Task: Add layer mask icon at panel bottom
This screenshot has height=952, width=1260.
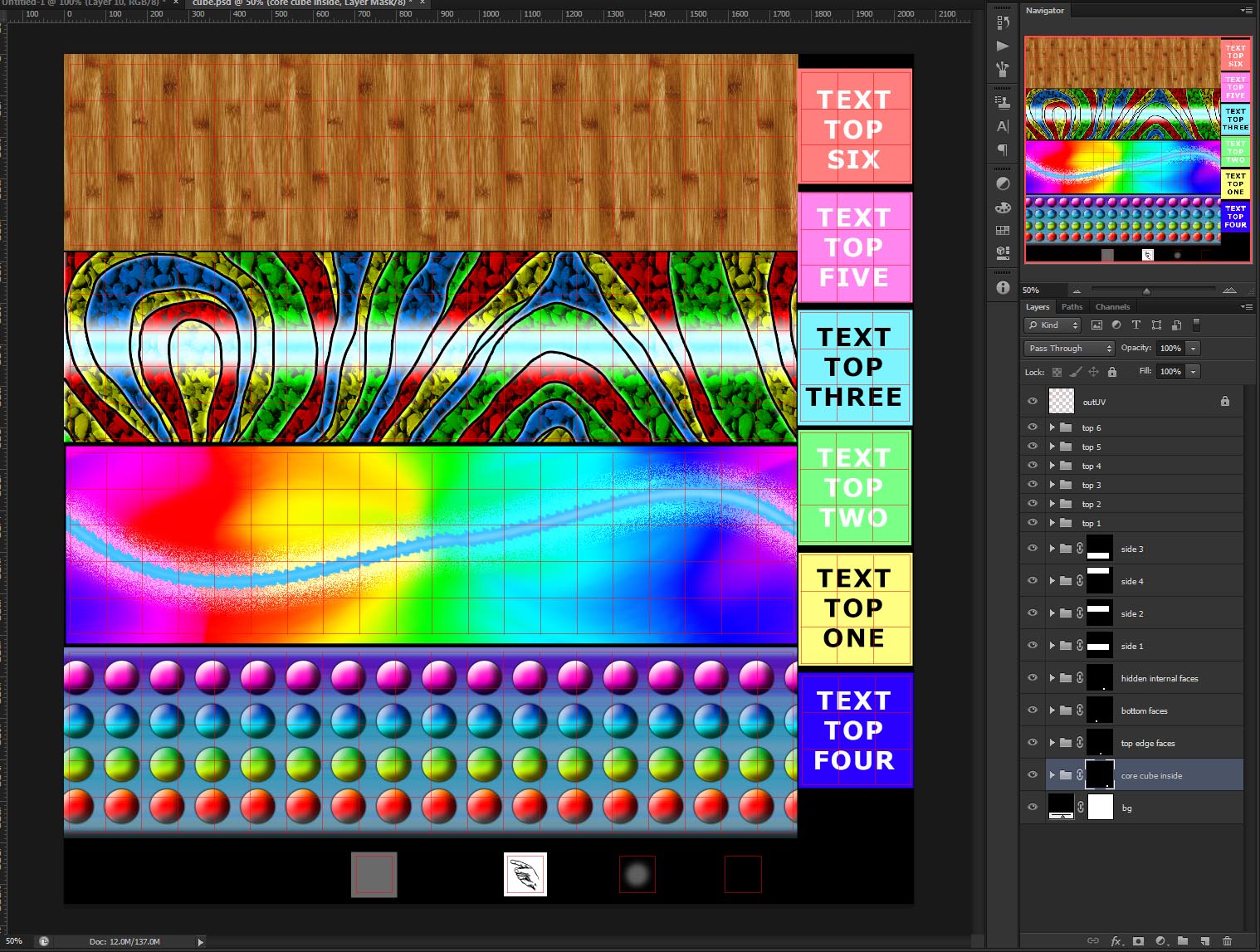Action: coord(1138,940)
